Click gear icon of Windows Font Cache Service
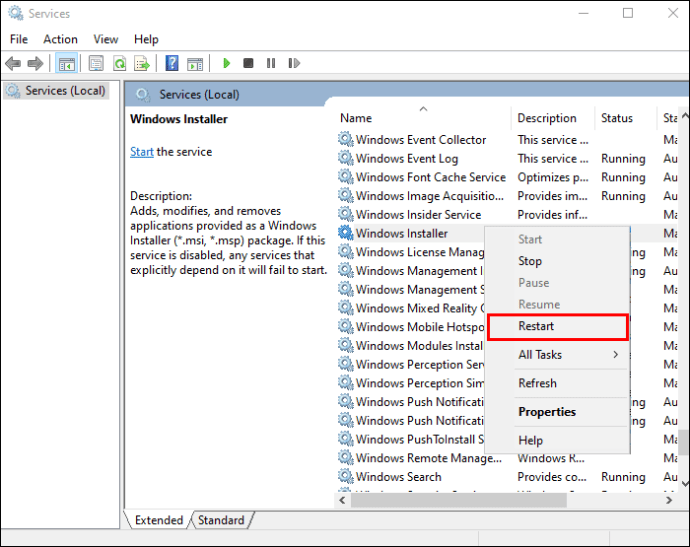This screenshot has width=690, height=547. point(345,176)
